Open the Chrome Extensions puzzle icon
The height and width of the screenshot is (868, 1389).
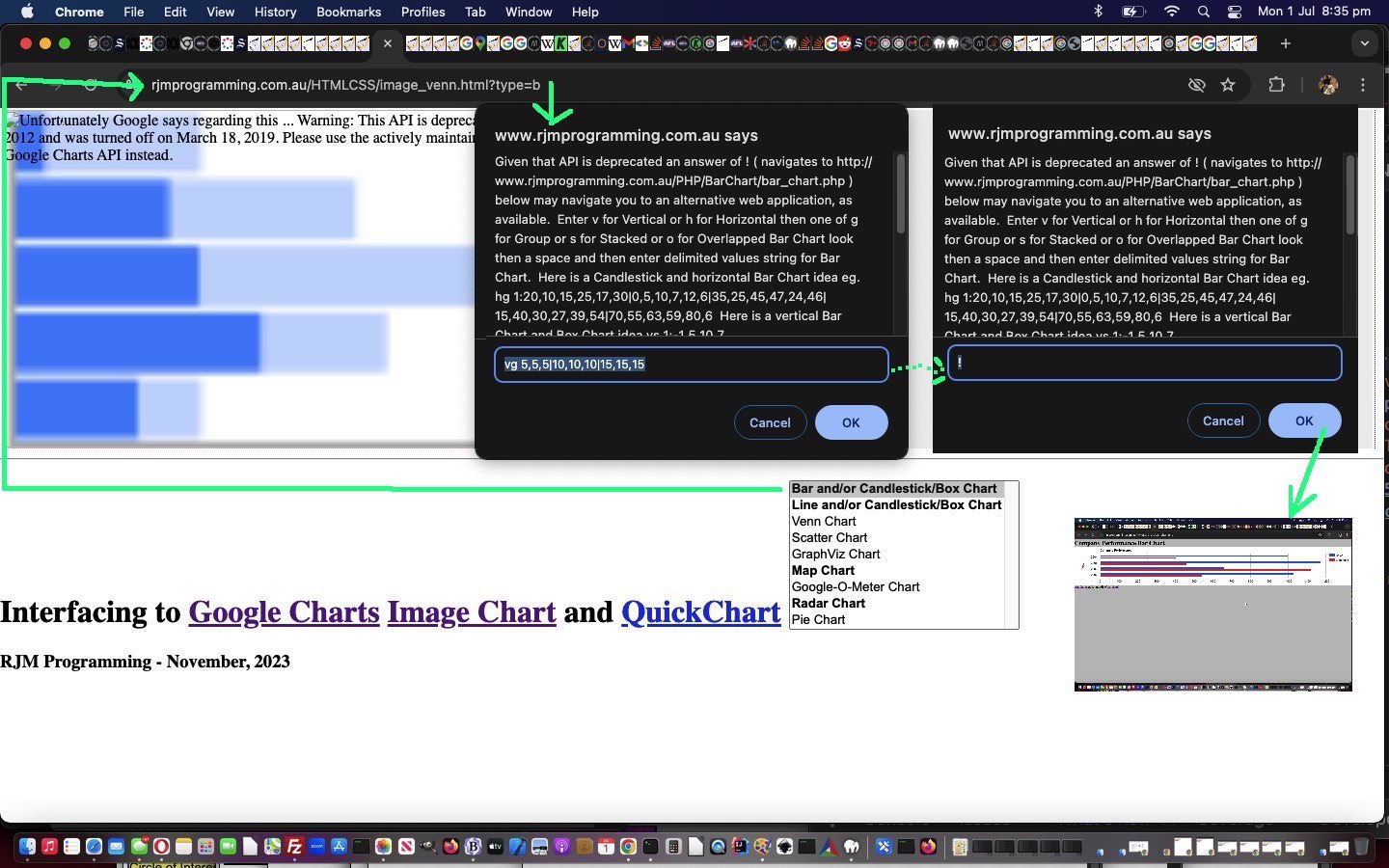click(x=1276, y=85)
